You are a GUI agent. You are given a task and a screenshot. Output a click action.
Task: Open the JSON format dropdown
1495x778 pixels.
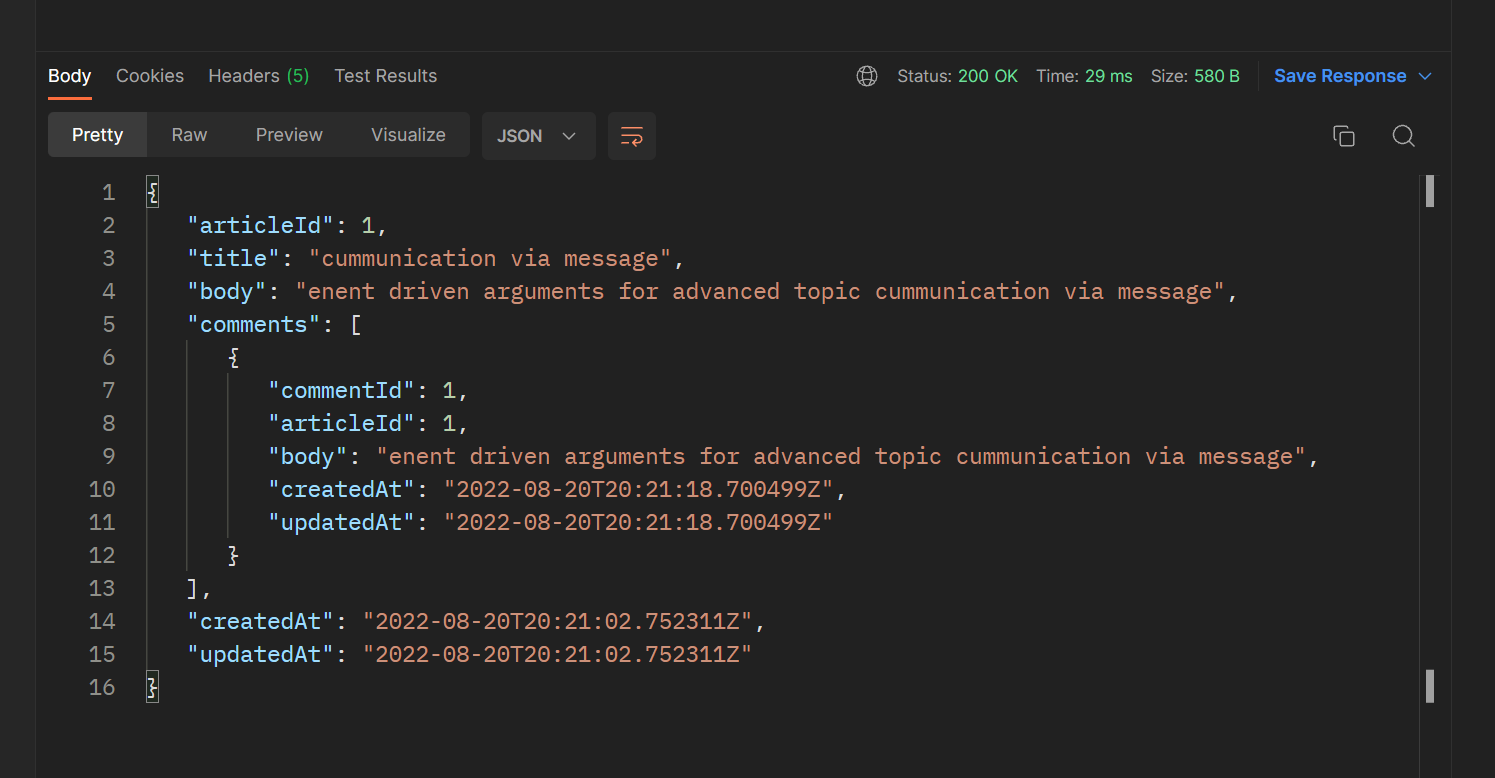point(539,136)
